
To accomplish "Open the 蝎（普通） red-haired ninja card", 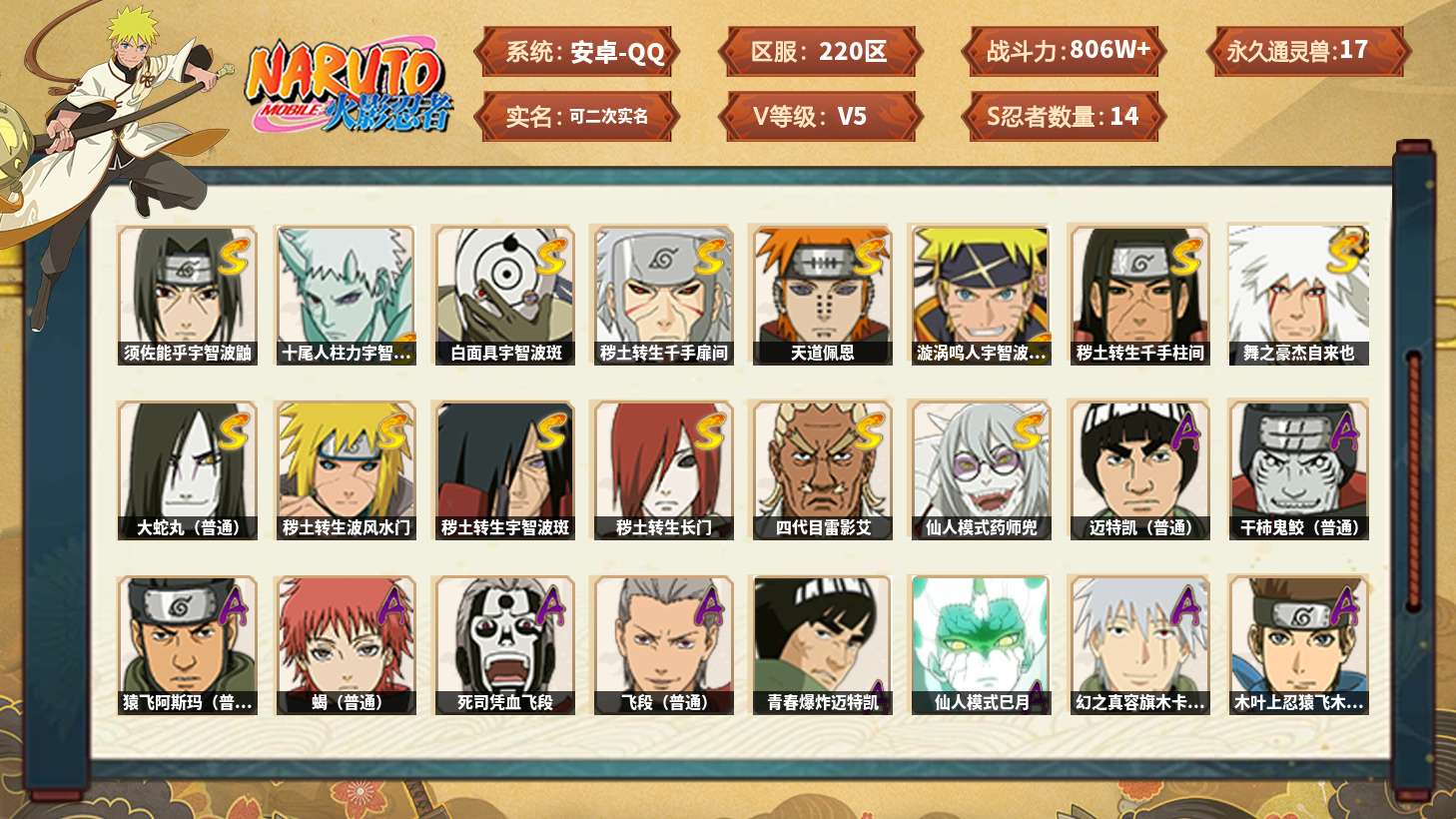I will click(x=346, y=645).
